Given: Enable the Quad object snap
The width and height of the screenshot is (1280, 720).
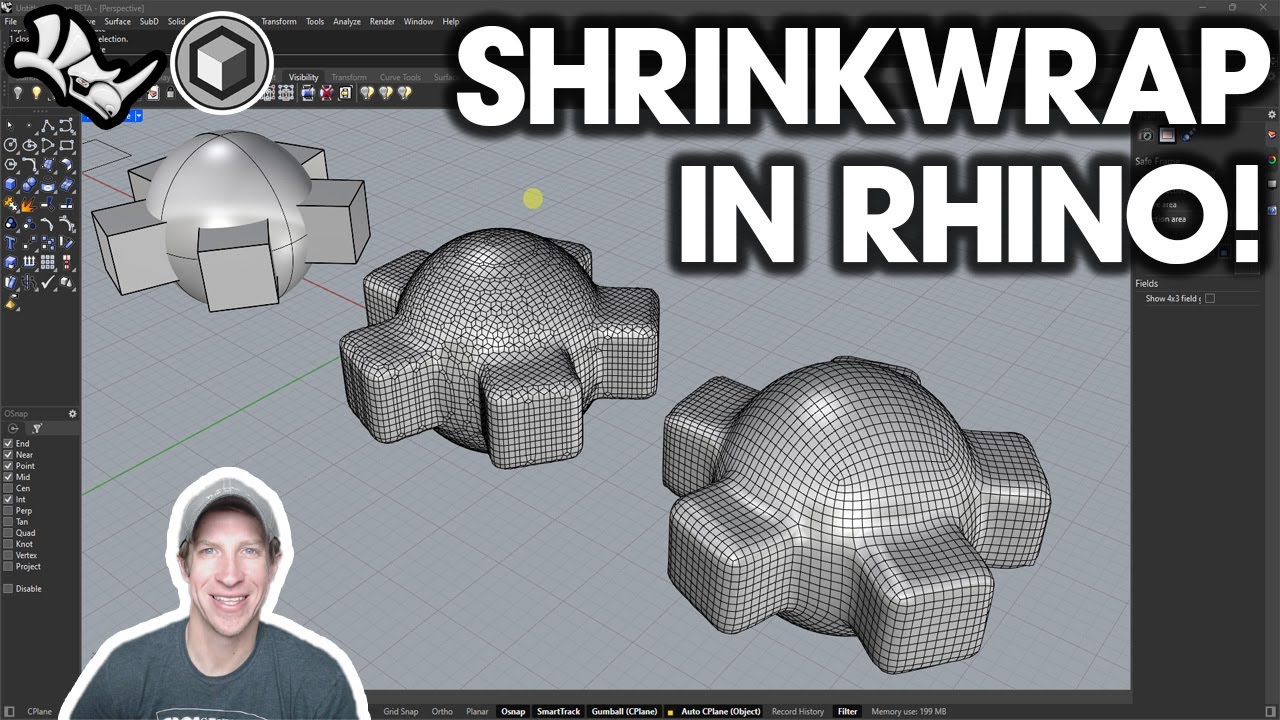Looking at the screenshot, I should coord(8,533).
